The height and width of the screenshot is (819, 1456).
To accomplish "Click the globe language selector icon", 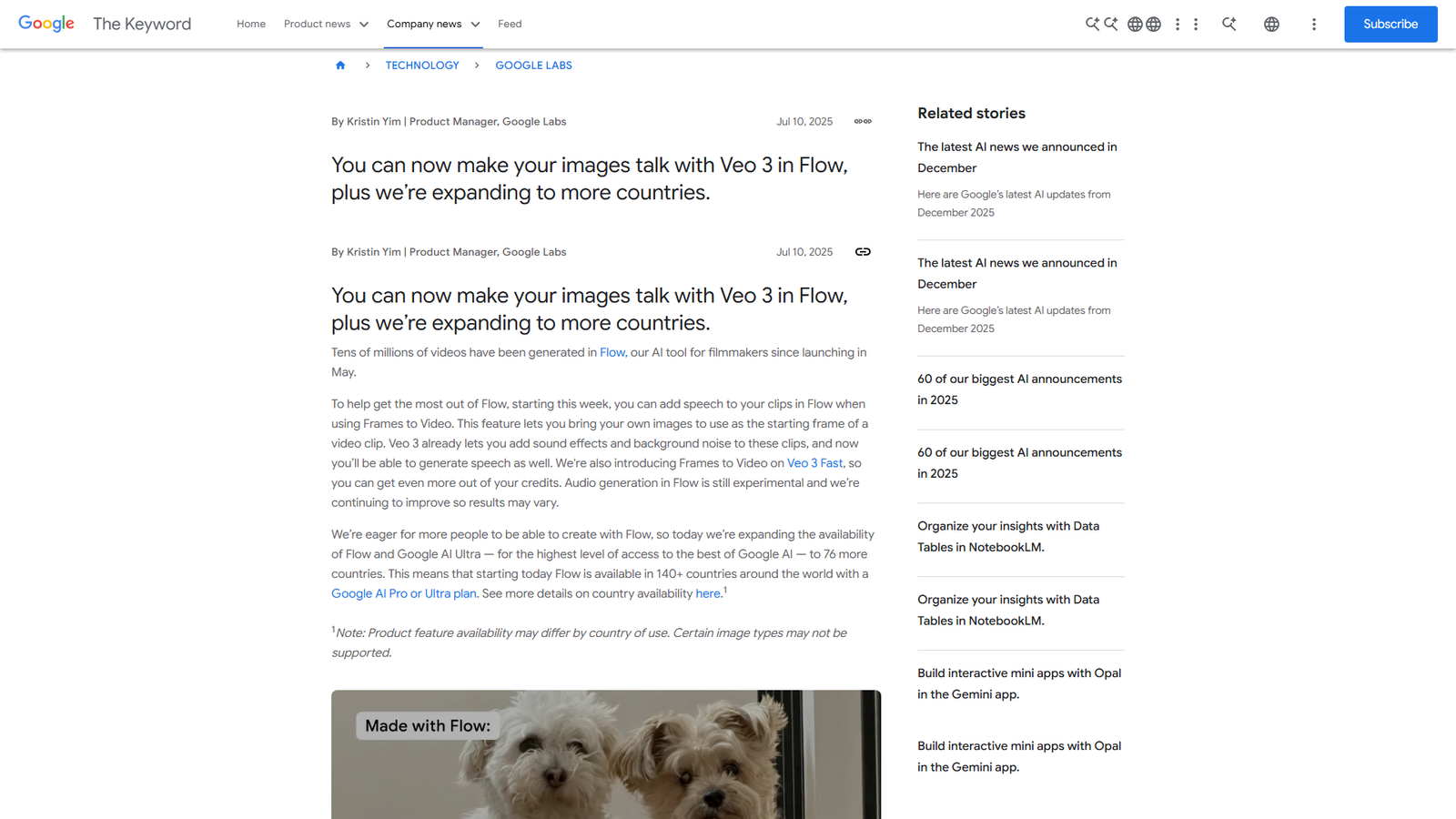I will pyautogui.click(x=1135, y=24).
